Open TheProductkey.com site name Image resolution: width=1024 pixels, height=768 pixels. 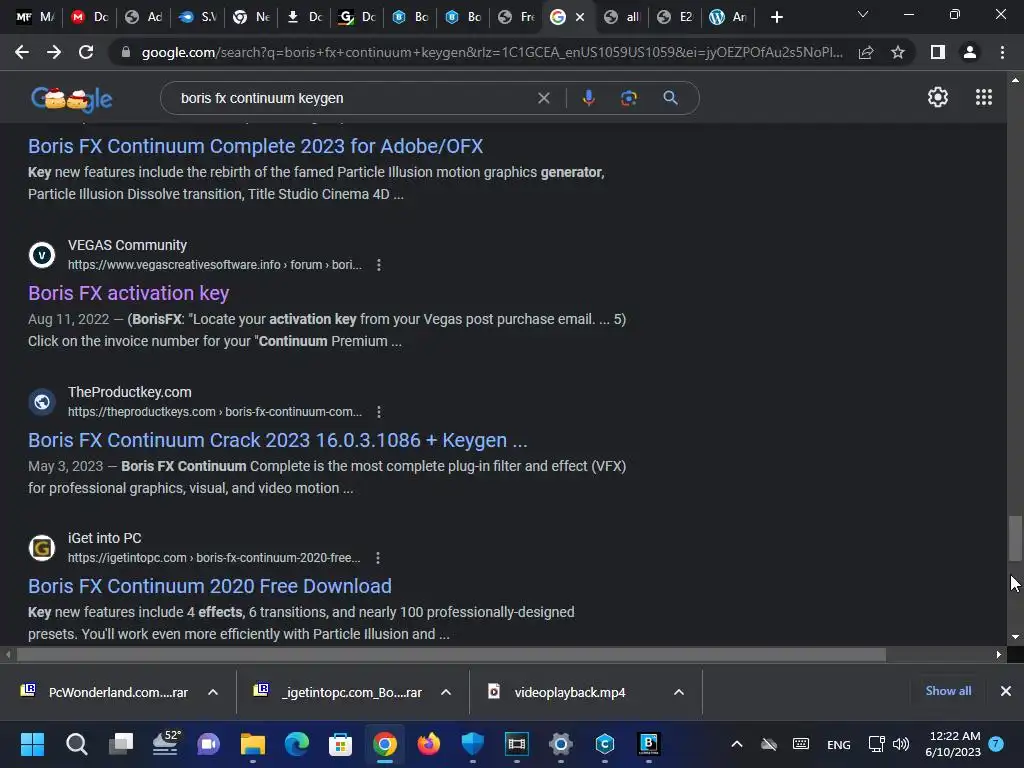(x=129, y=392)
